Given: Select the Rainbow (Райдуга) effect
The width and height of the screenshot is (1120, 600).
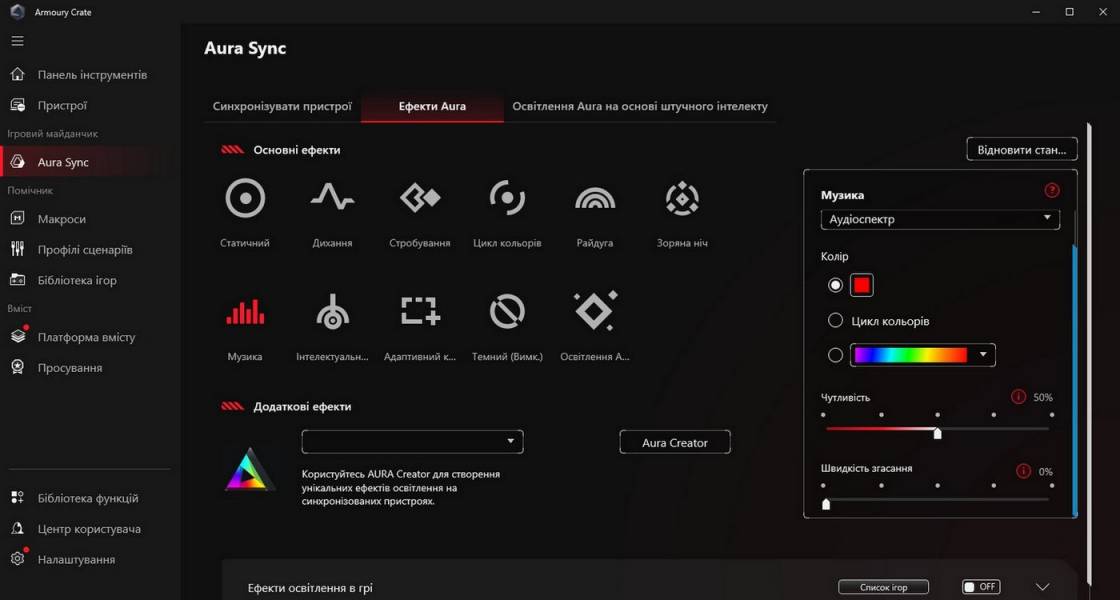Looking at the screenshot, I should click(595, 199).
